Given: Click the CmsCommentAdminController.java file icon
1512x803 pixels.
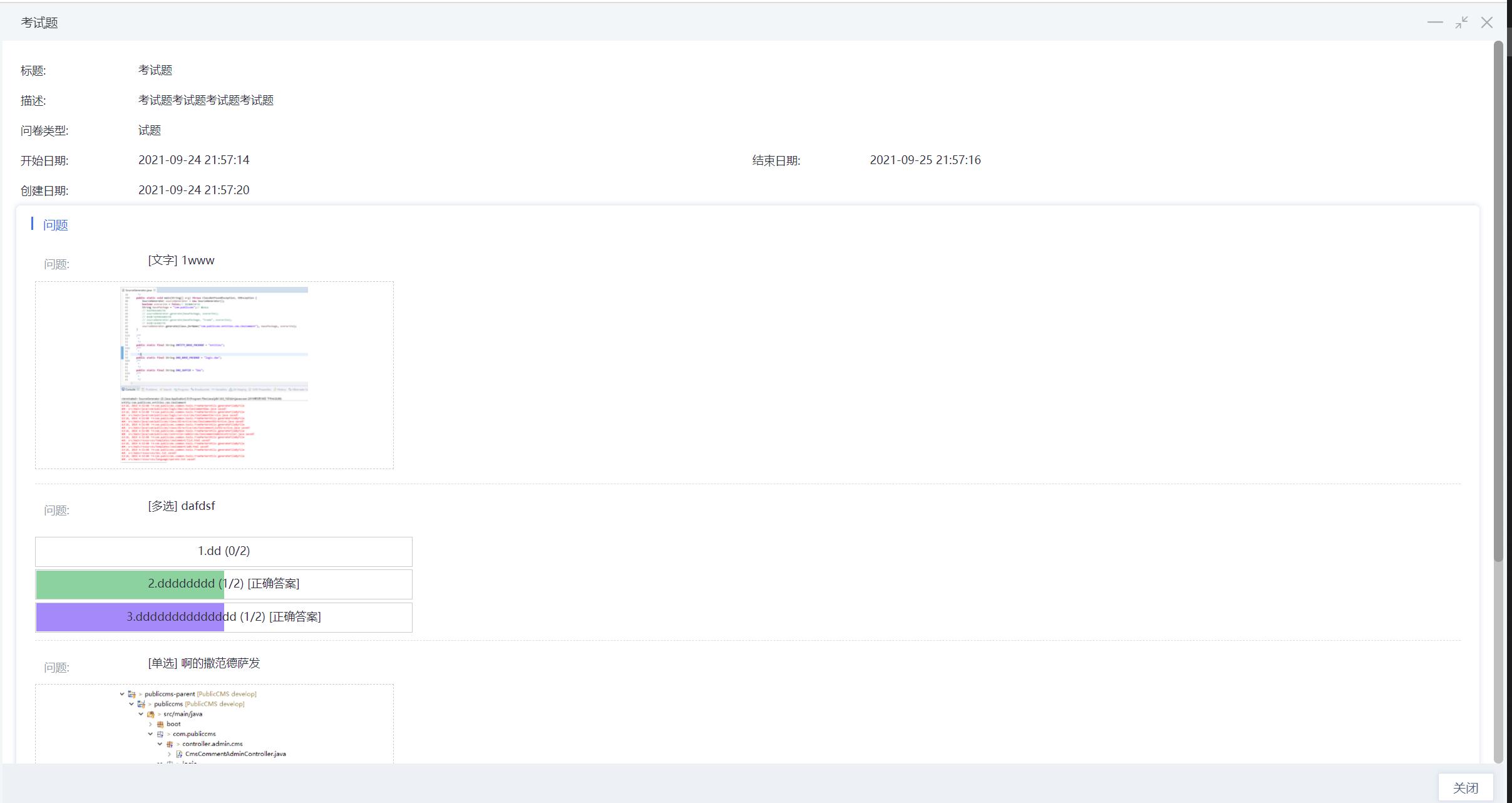Looking at the screenshot, I should (179, 754).
